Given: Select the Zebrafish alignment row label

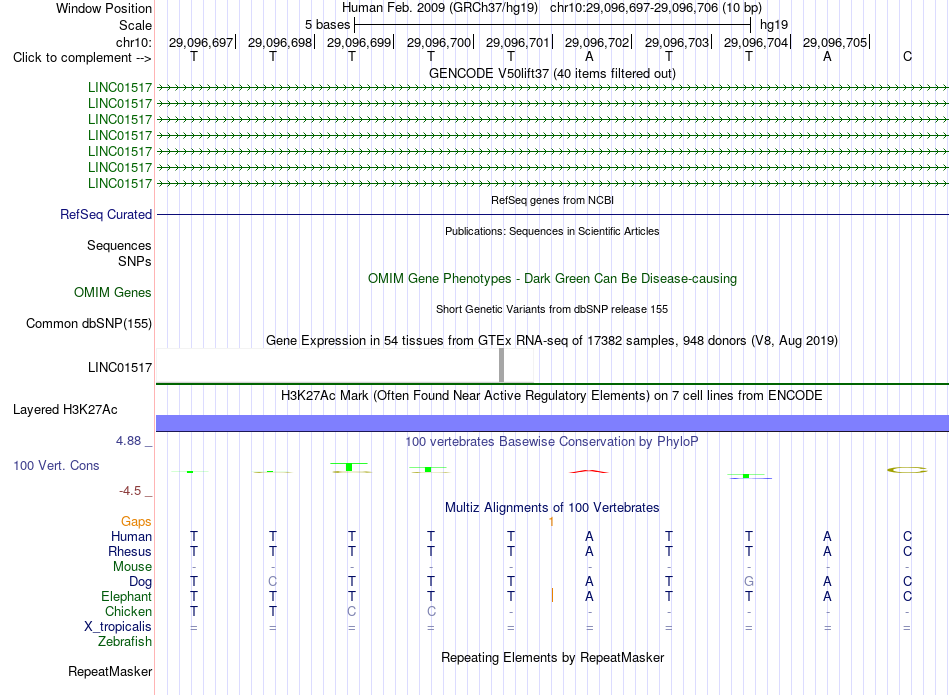Looking at the screenshot, I should pyautogui.click(x=125, y=641).
